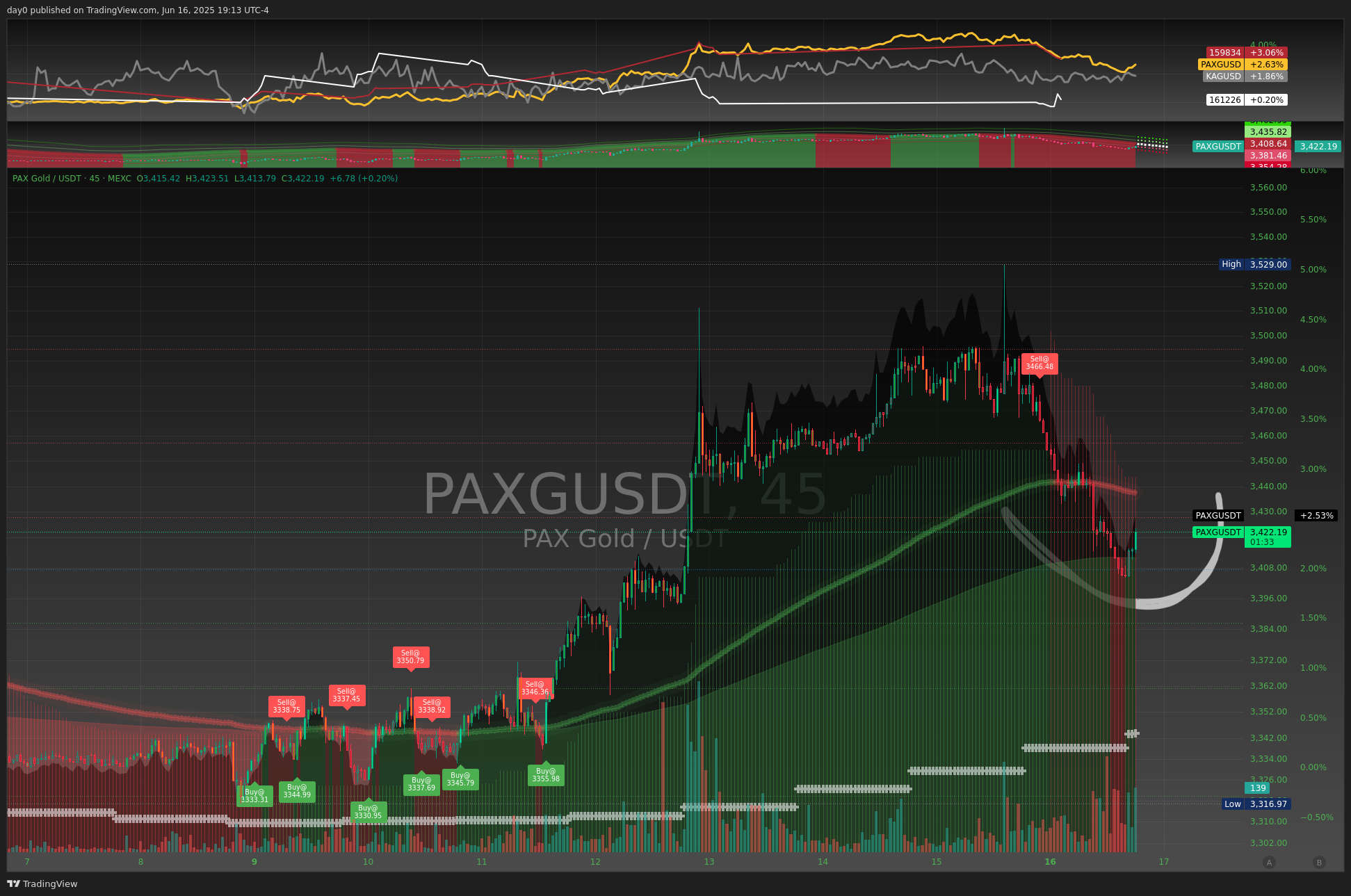Toggle the auto scale 'A' button

click(x=1269, y=862)
